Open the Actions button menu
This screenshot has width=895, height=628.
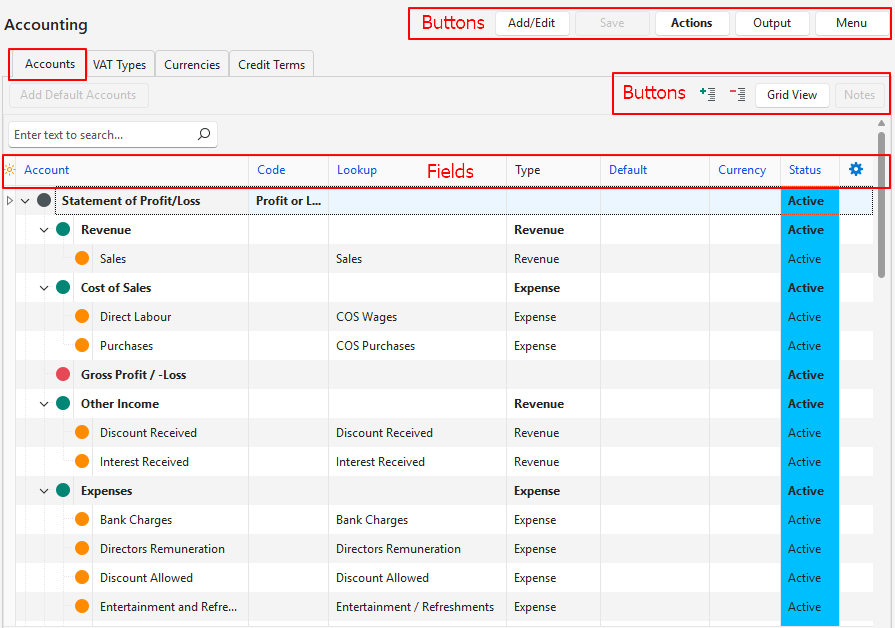691,23
